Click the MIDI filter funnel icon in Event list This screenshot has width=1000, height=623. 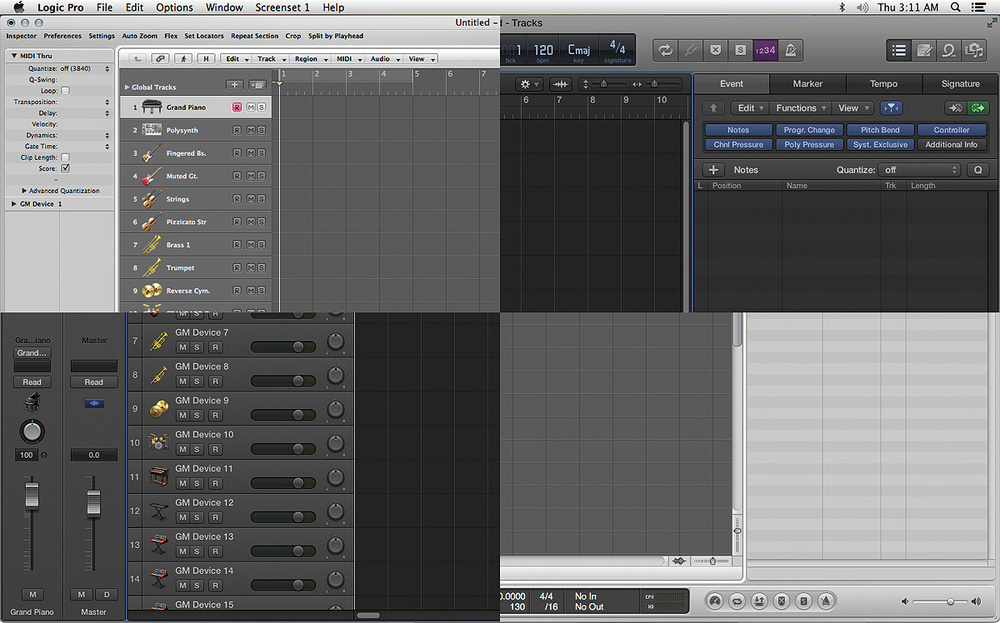(x=889, y=108)
